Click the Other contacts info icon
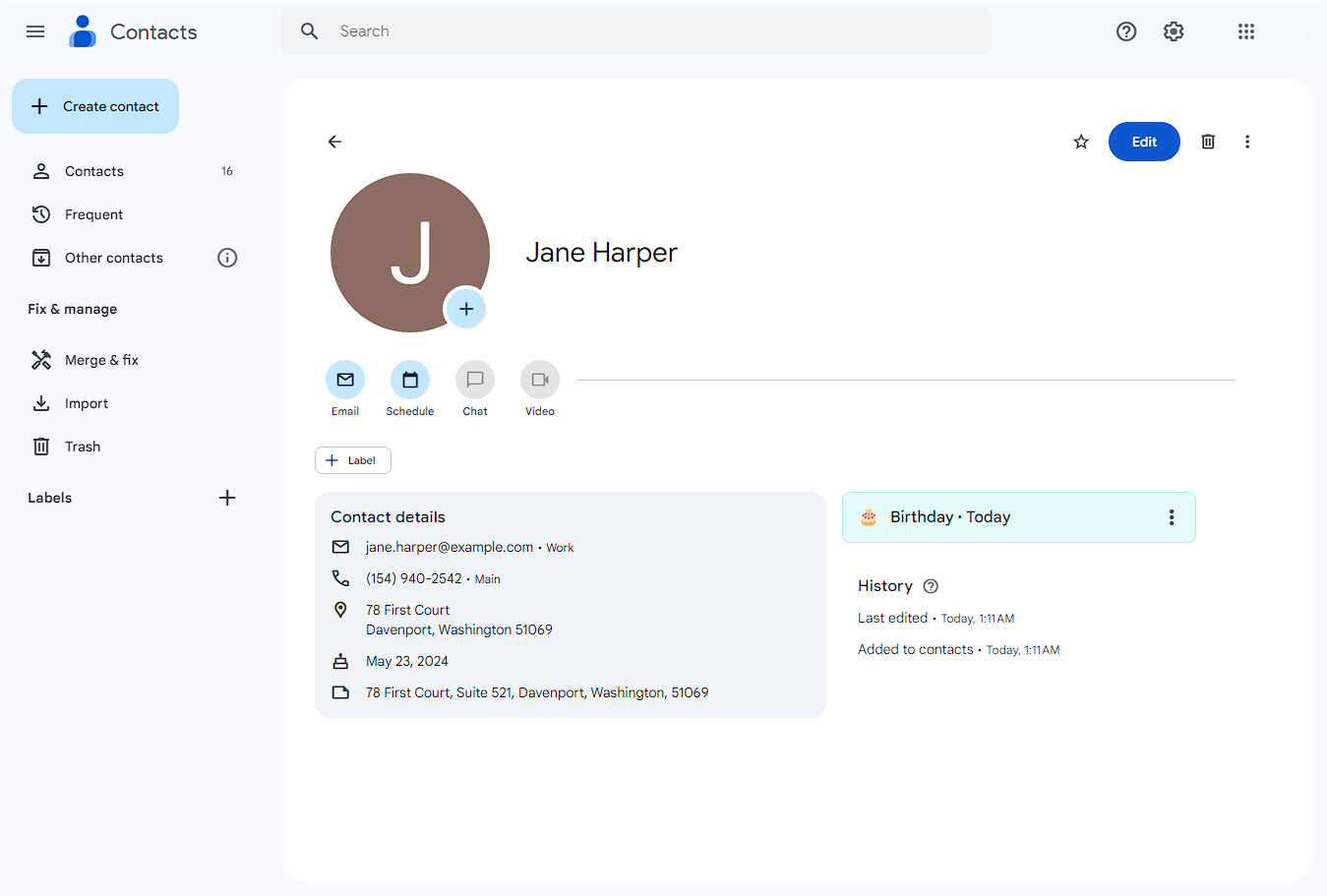The height and width of the screenshot is (896, 1327). (227, 258)
